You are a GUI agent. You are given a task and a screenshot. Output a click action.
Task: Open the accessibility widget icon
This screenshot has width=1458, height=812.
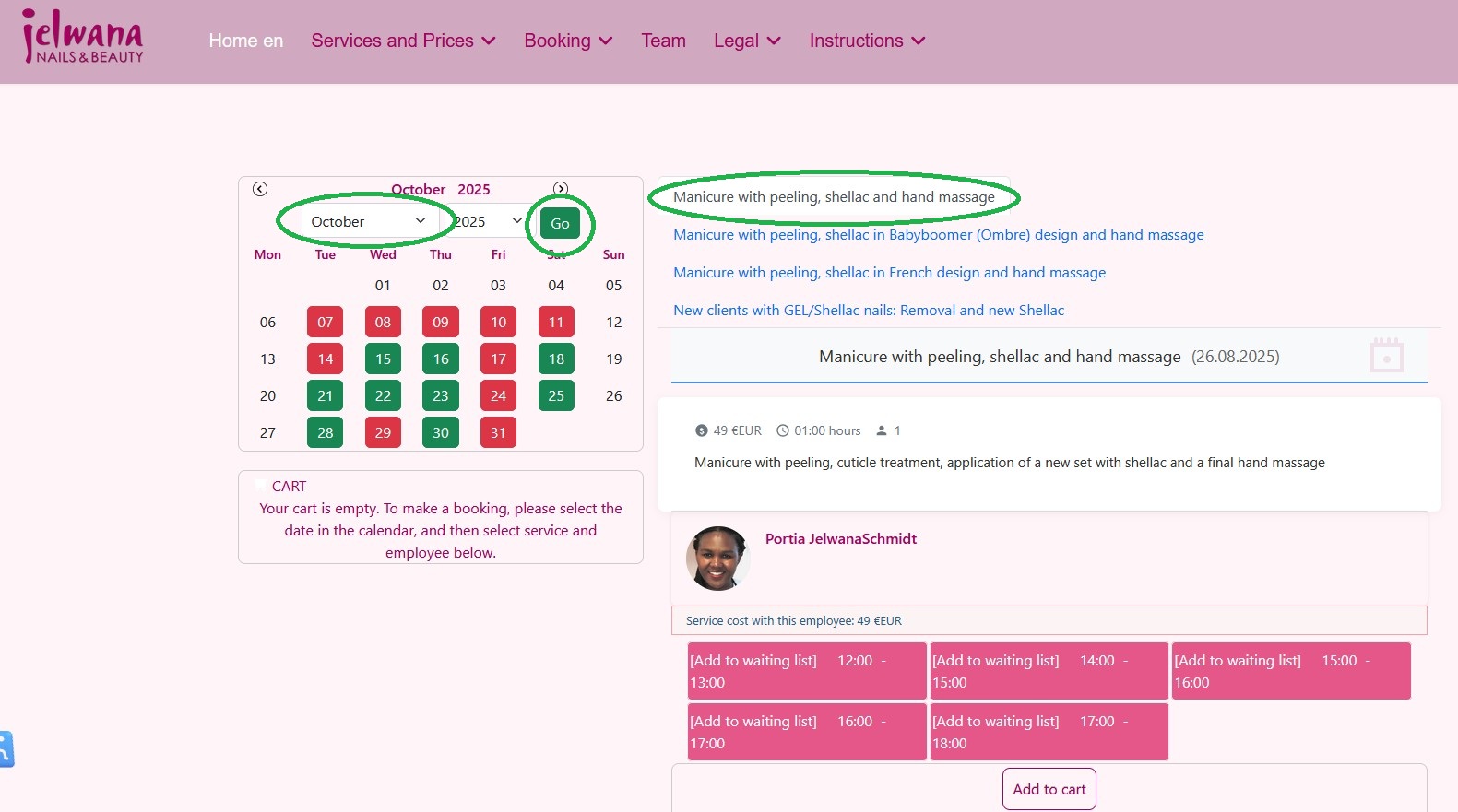coord(6,748)
